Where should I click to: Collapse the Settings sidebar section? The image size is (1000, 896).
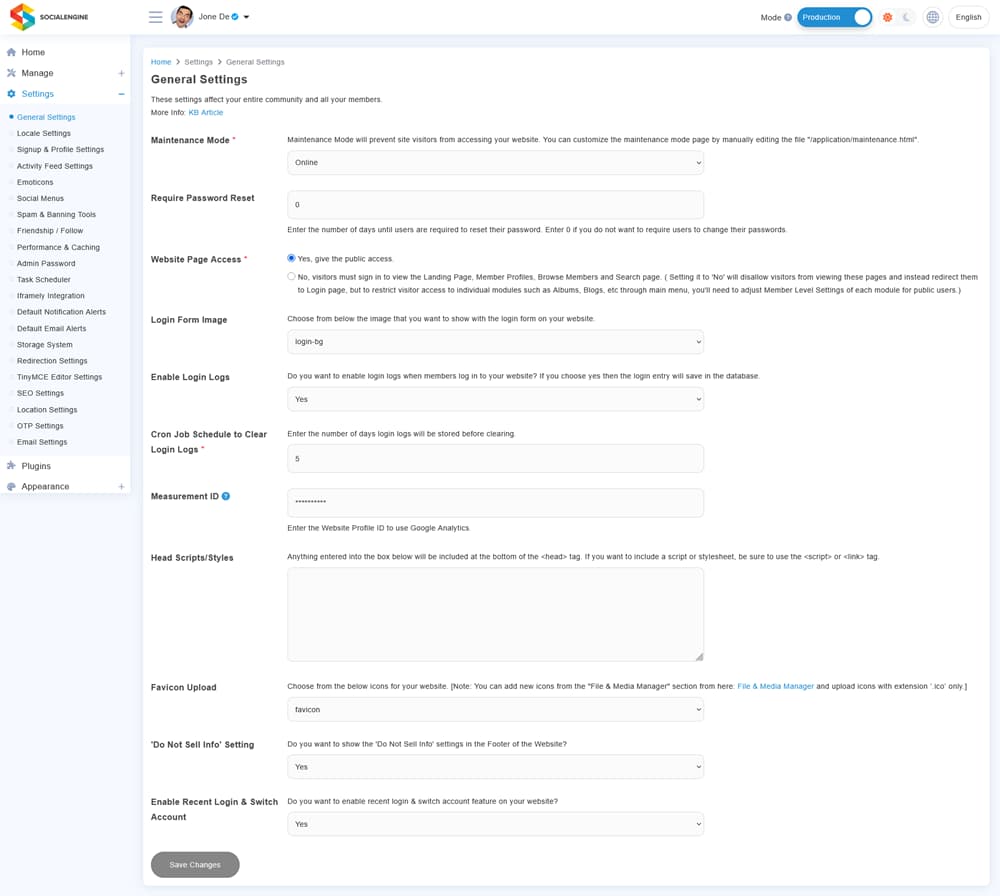click(121, 94)
